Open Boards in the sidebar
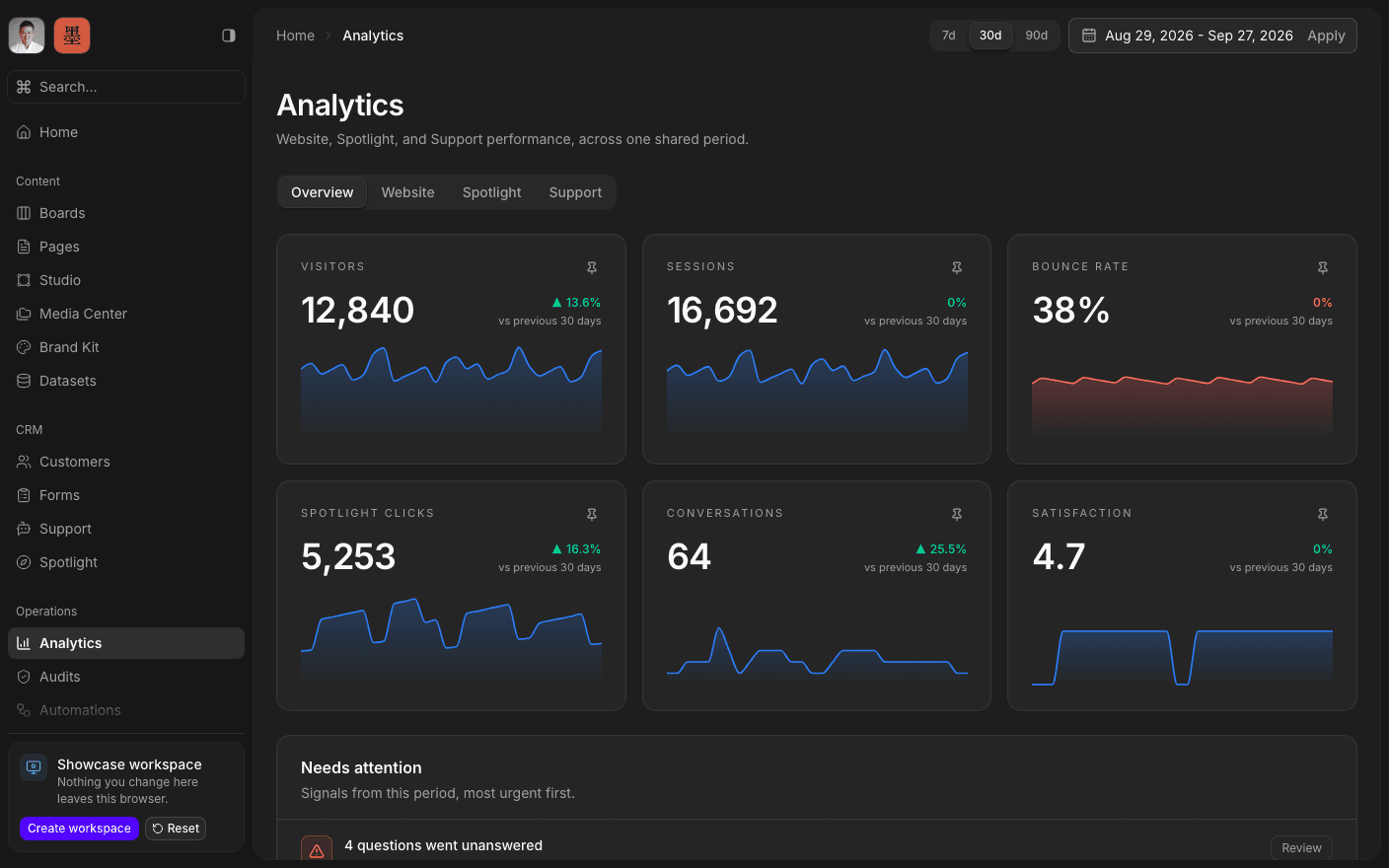 pyautogui.click(x=126, y=213)
